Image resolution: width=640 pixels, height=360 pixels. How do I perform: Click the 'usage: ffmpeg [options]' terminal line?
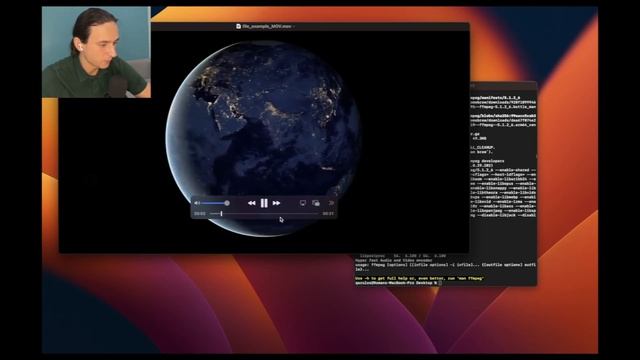coord(445,265)
